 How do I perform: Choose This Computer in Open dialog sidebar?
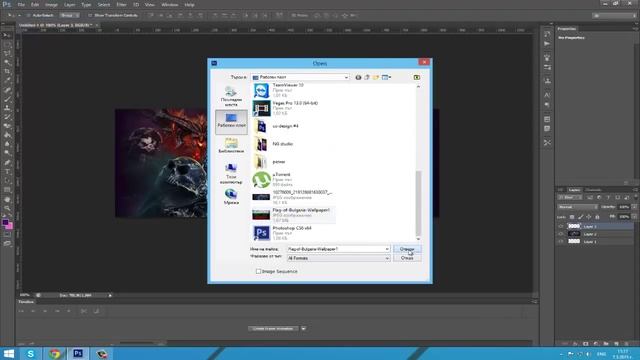tap(231, 173)
